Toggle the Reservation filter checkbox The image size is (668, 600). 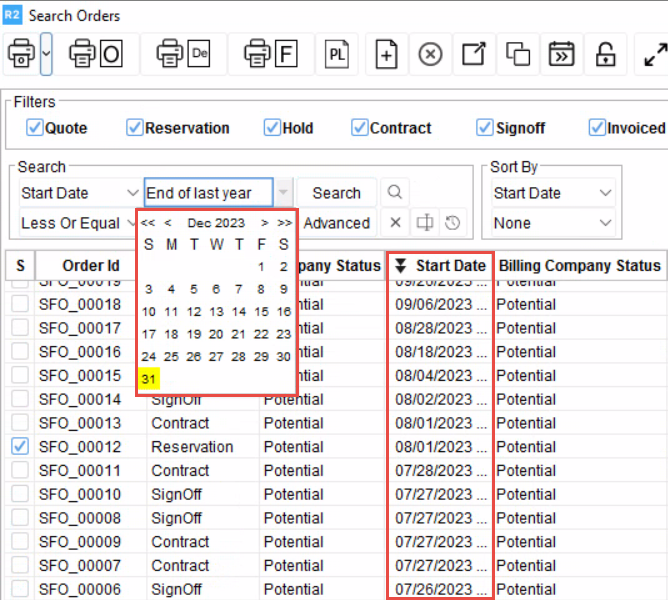pyautogui.click(x=135, y=128)
